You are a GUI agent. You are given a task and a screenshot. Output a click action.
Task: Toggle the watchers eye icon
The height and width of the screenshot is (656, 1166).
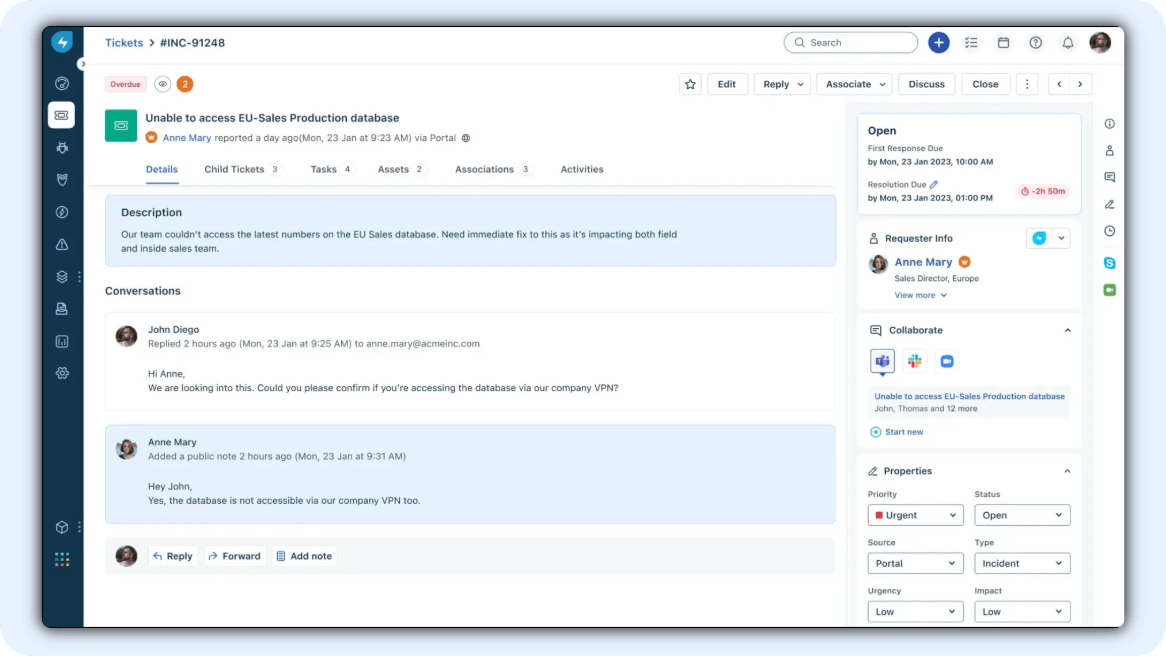point(163,85)
